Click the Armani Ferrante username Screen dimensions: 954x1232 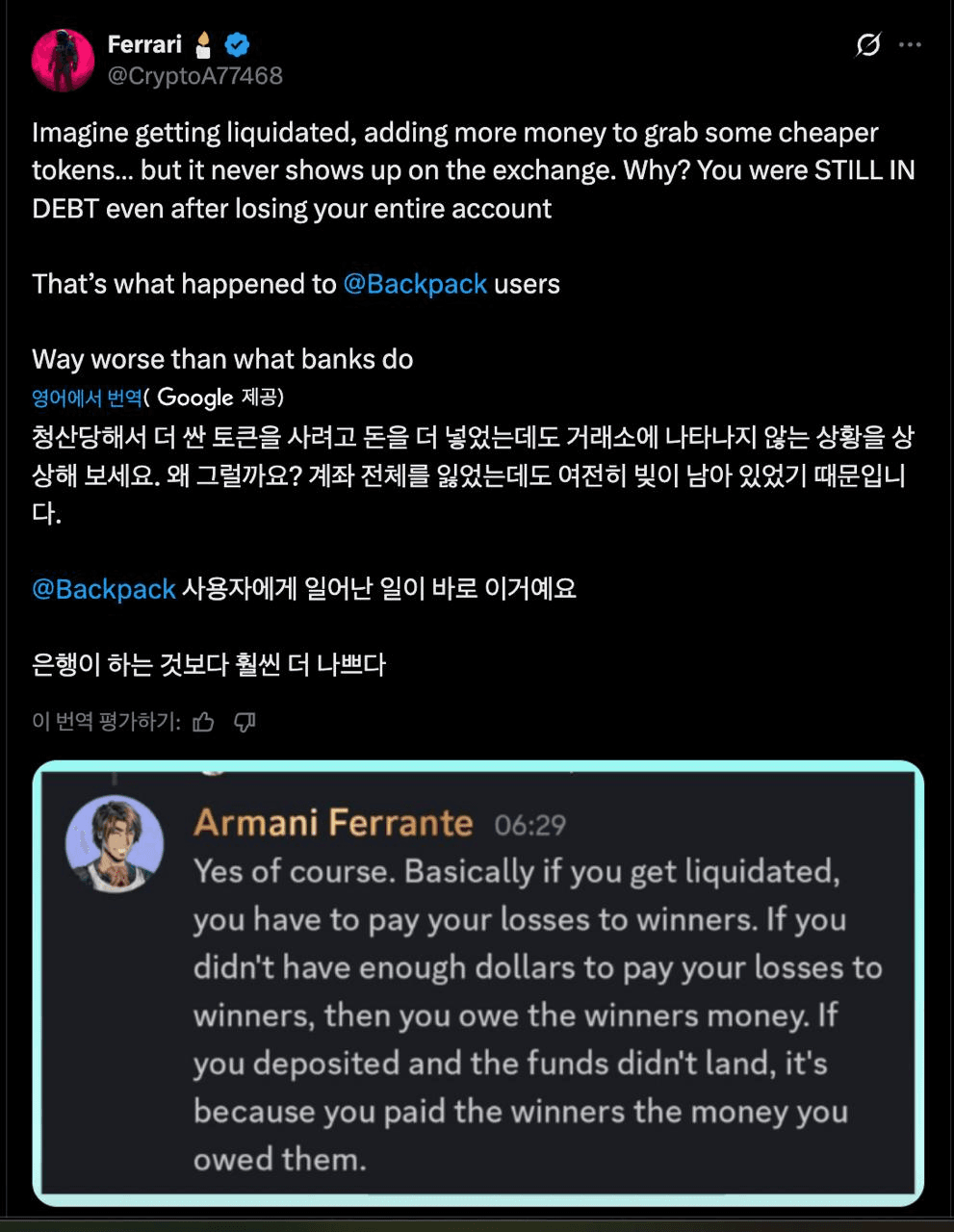coord(333,823)
